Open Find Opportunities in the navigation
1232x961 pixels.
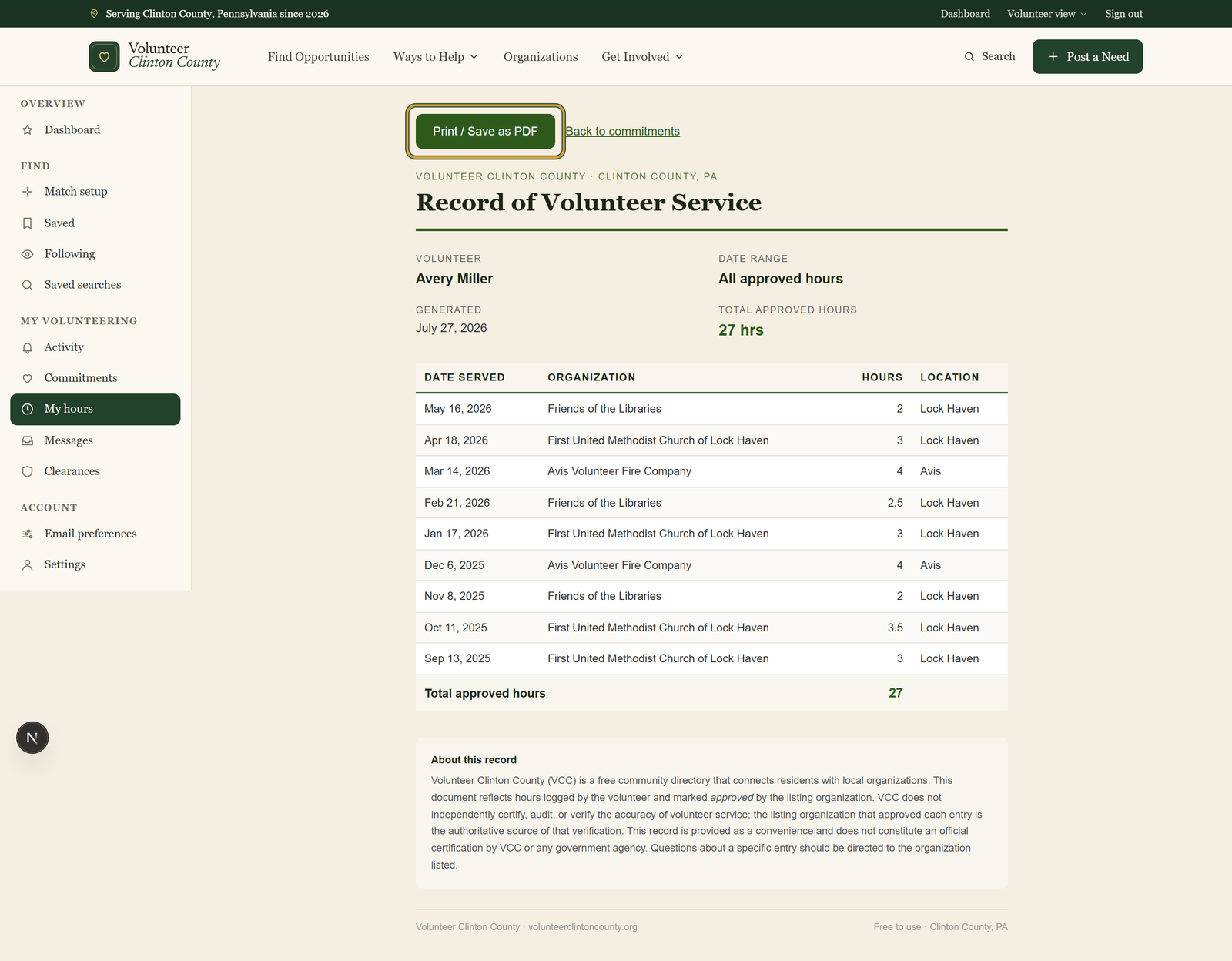tap(319, 57)
